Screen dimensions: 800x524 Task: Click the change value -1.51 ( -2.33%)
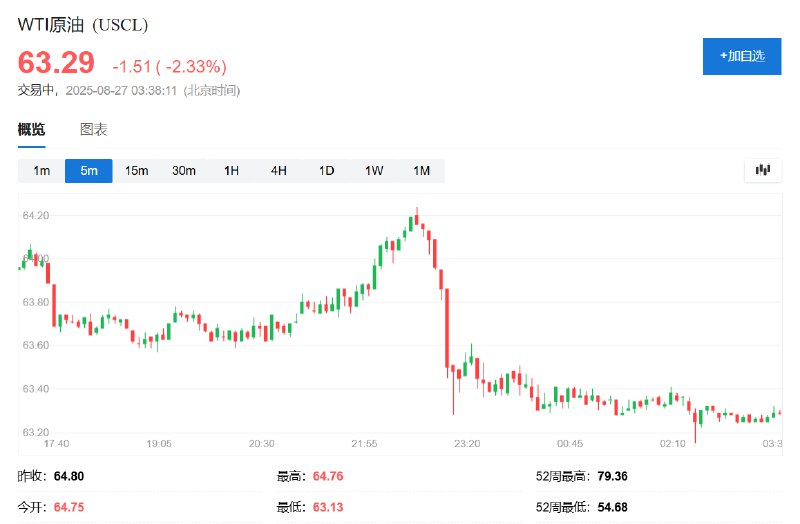click(169, 66)
